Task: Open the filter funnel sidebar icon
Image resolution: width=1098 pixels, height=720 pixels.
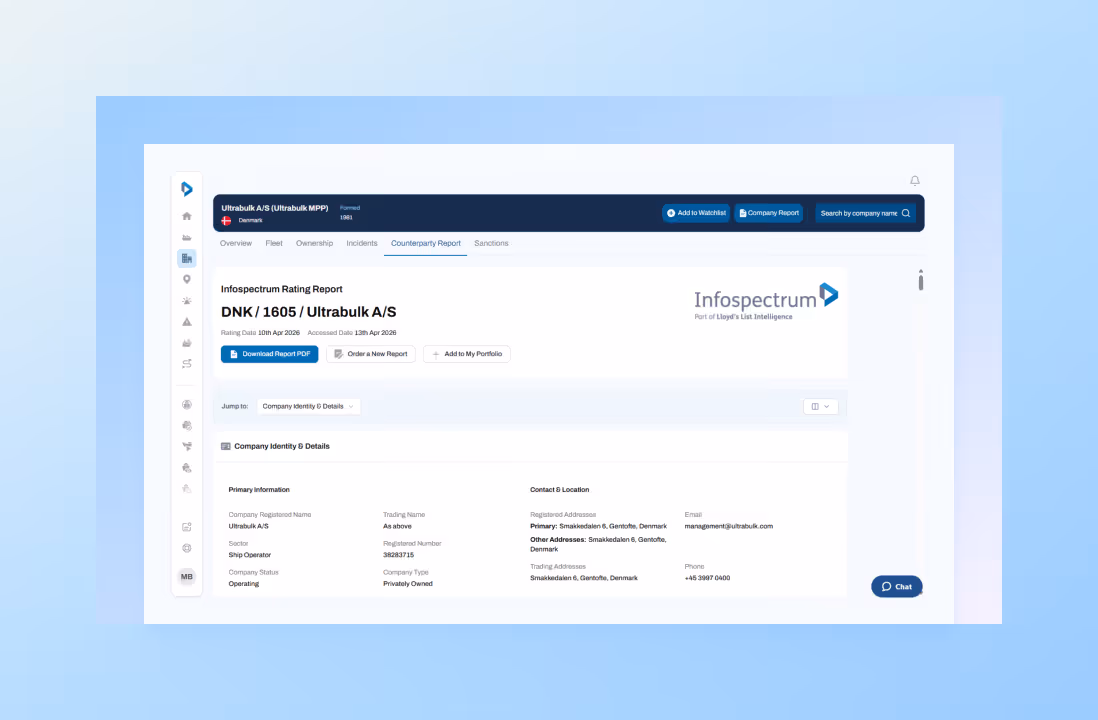Action: (x=187, y=446)
